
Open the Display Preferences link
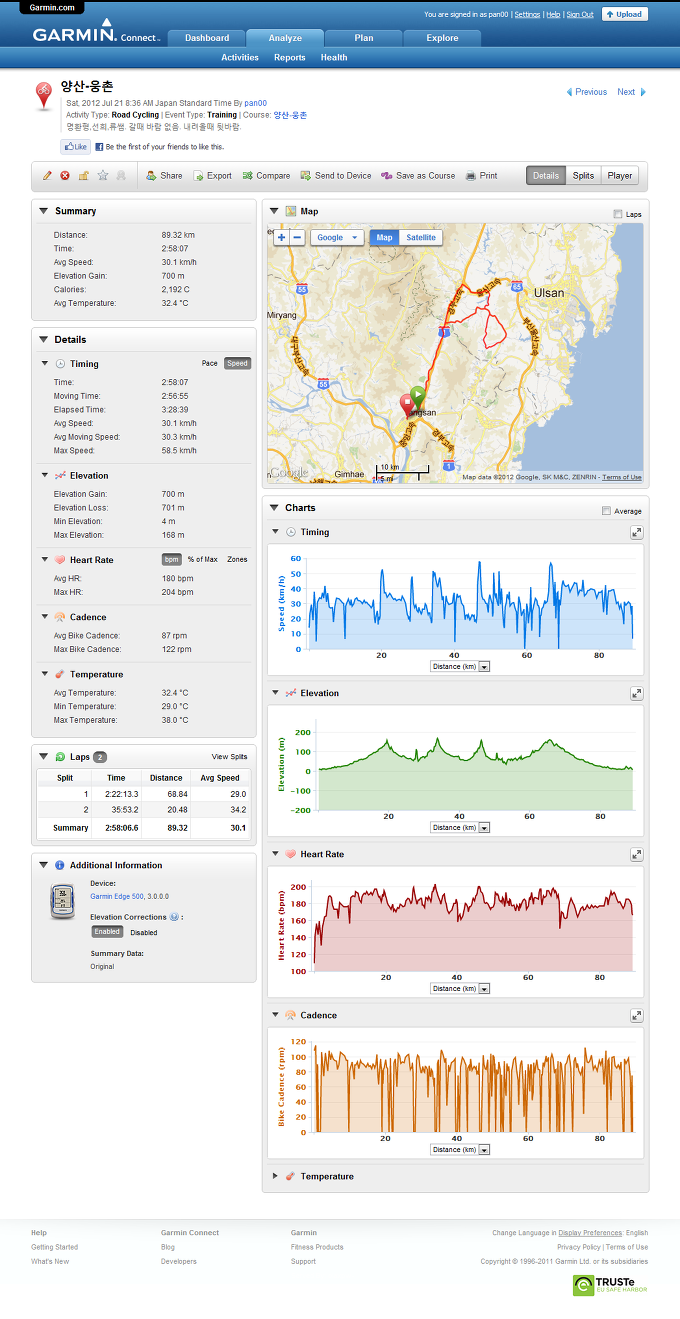pos(590,1233)
